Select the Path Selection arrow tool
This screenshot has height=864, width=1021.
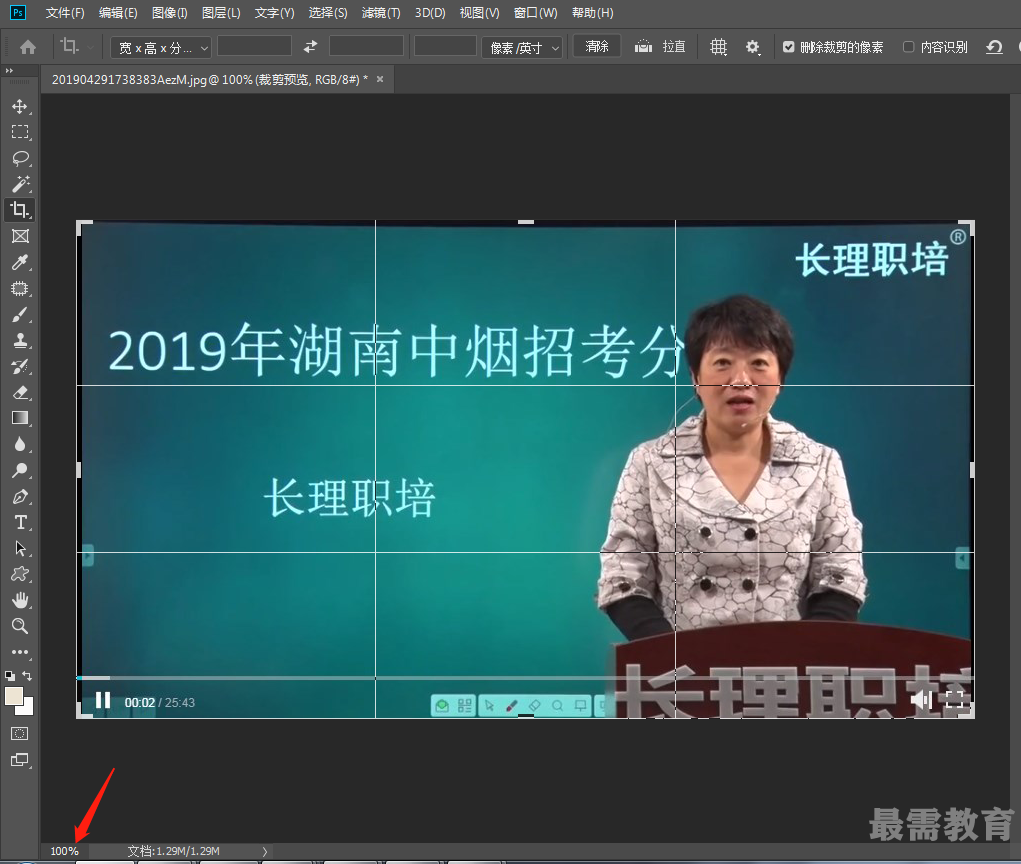point(20,548)
